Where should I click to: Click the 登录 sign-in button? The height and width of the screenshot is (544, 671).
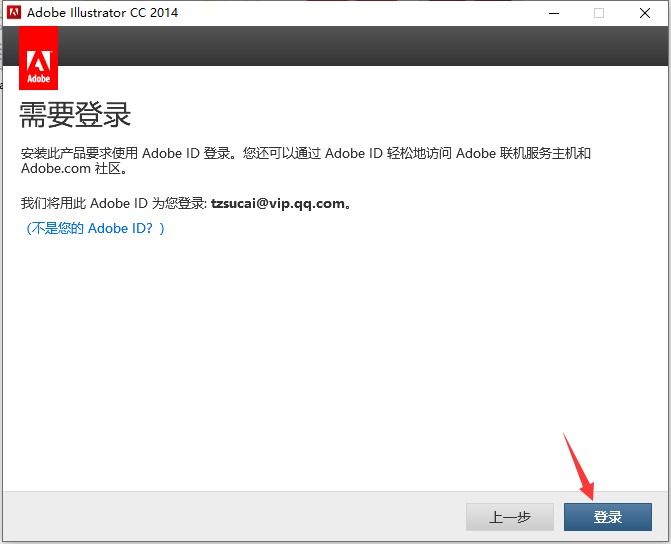coord(608,517)
